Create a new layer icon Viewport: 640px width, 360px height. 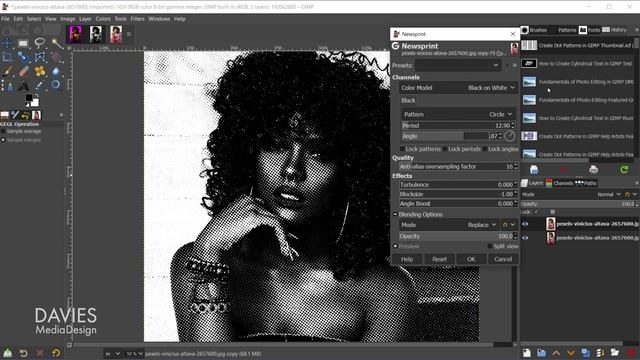tap(527, 353)
